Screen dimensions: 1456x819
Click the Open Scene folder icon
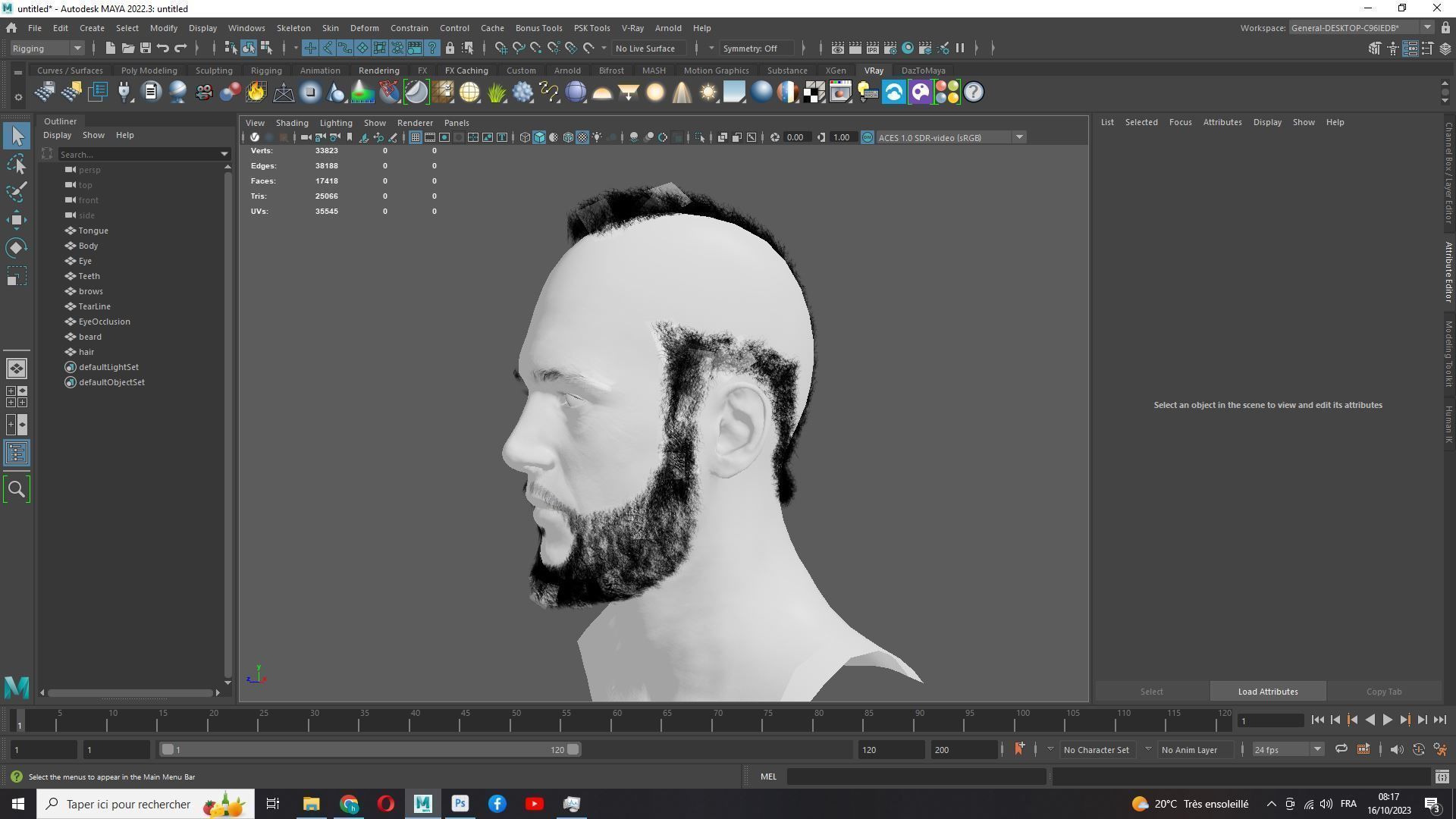point(127,49)
